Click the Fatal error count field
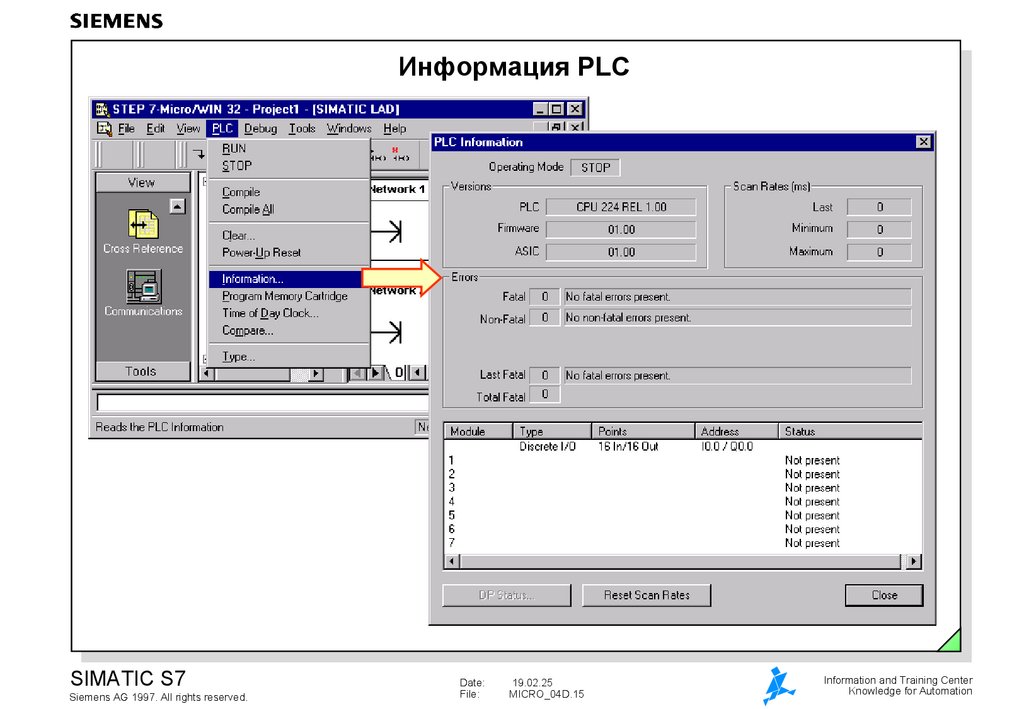Viewport: 1024px width, 709px height. coord(544,297)
